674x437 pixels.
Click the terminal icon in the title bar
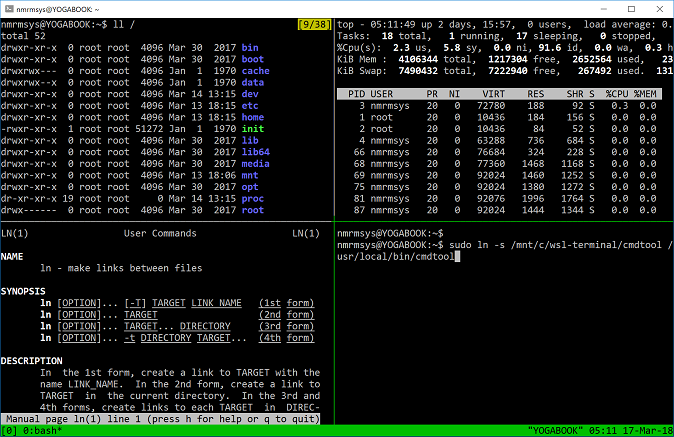(x=9, y=9)
